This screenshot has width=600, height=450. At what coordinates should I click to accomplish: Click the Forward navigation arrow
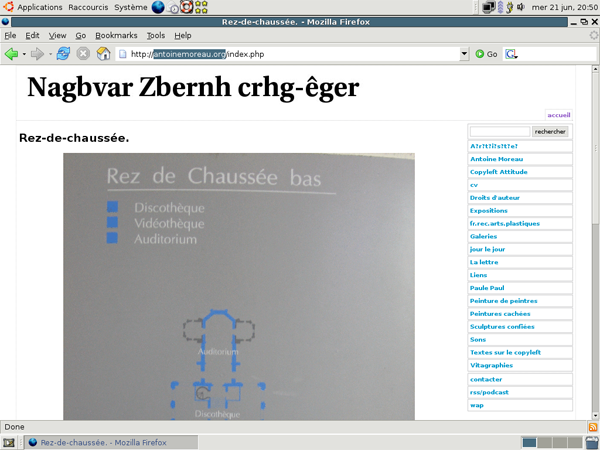37,54
